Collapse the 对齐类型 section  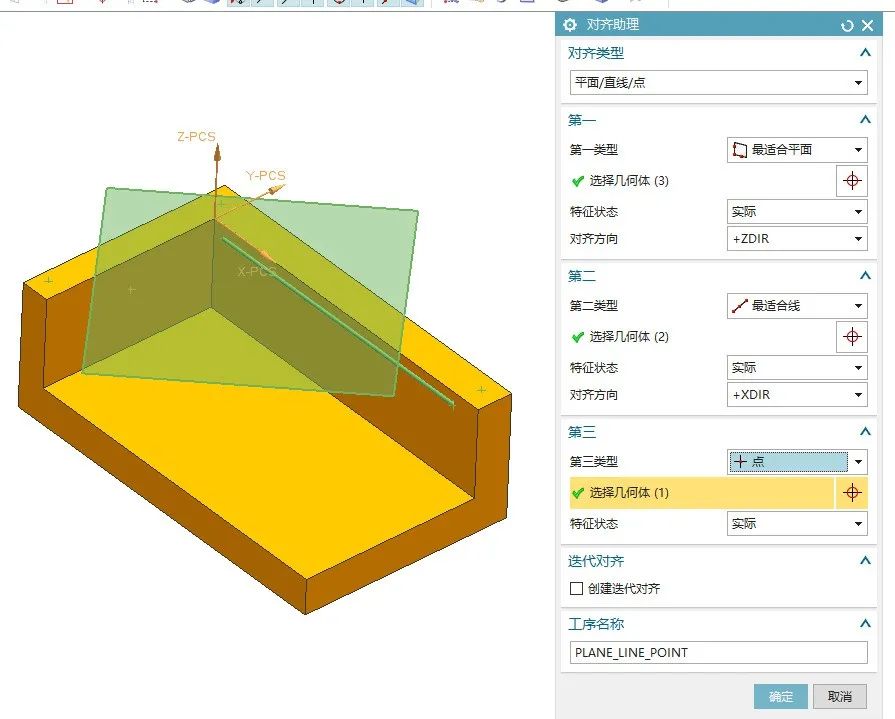[865, 53]
